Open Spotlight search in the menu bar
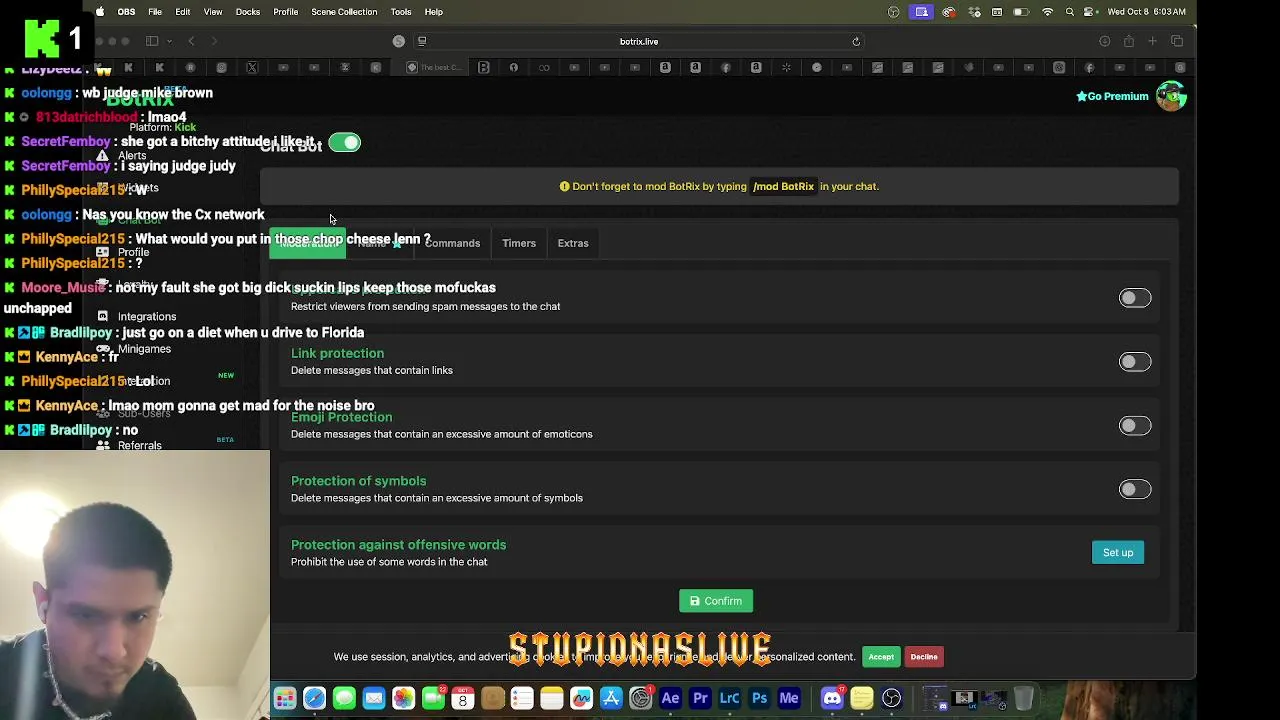Screen dimensions: 1280x720 [x=1070, y=12]
